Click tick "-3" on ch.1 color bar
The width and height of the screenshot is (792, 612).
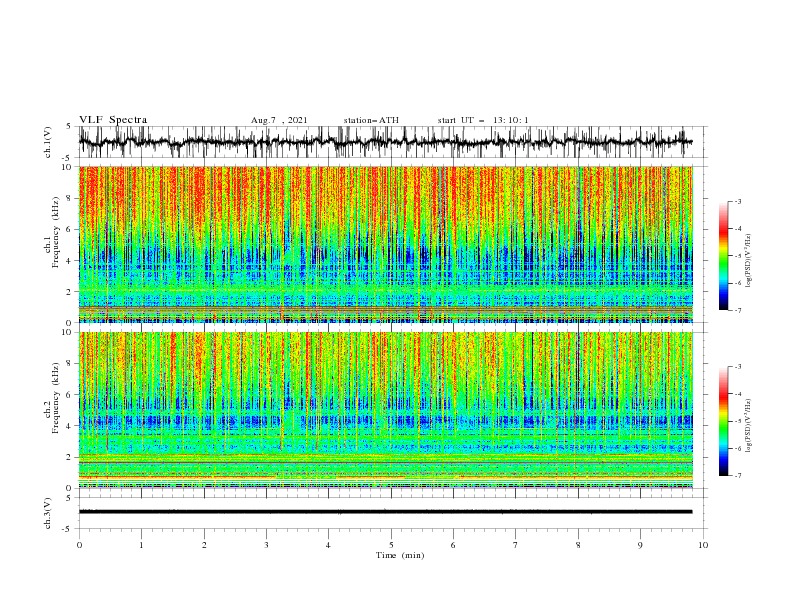[x=738, y=201]
